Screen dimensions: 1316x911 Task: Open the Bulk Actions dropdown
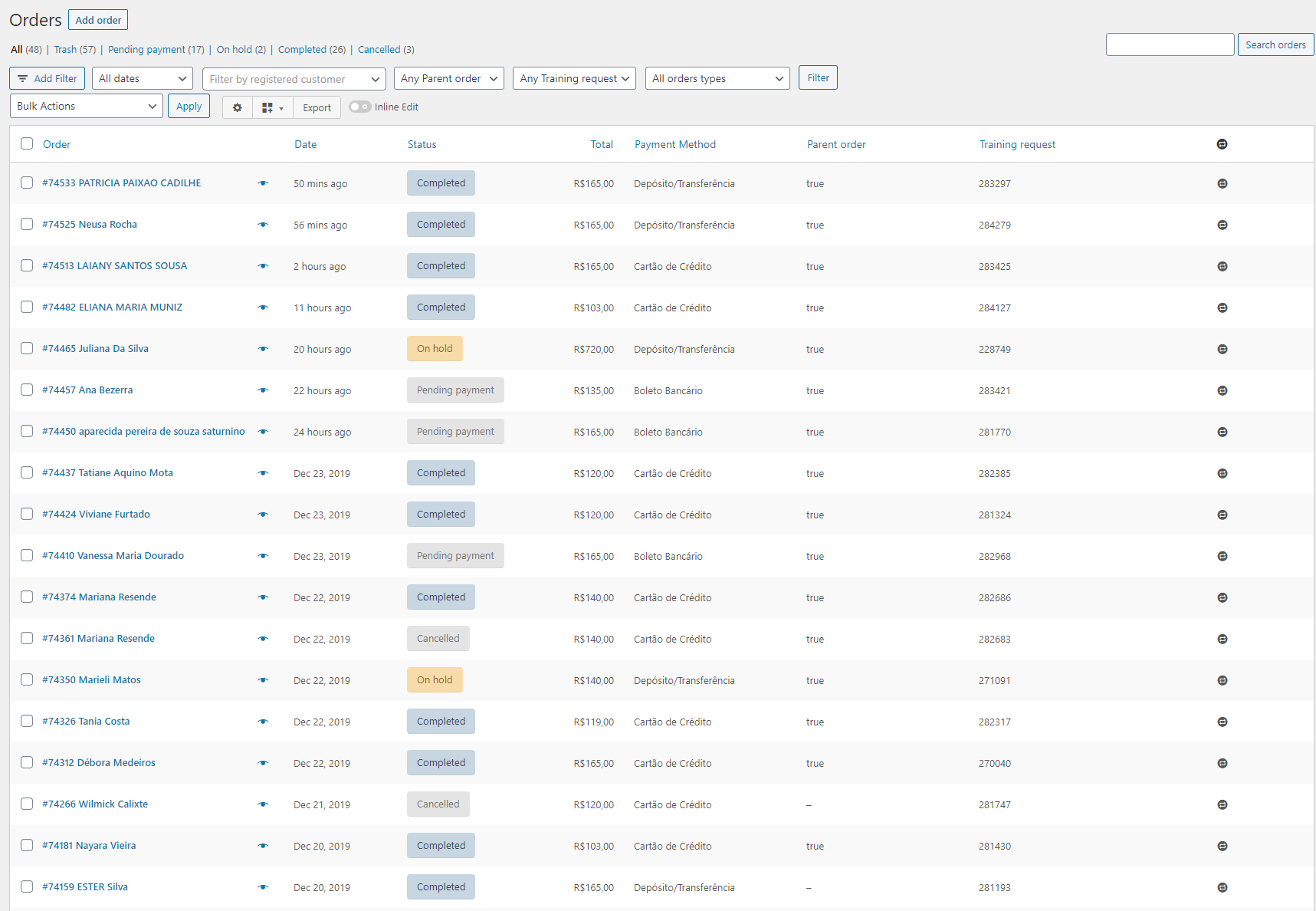[86, 107]
